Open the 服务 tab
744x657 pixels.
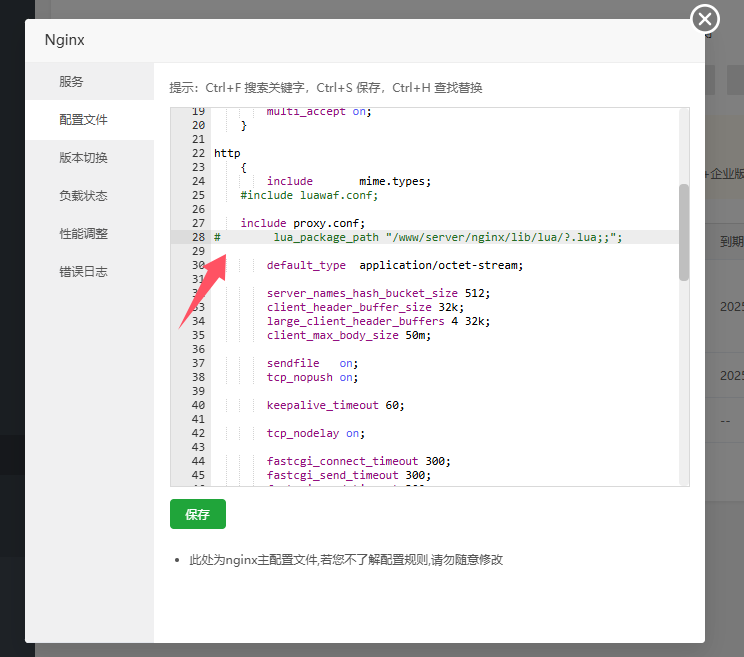(90, 82)
